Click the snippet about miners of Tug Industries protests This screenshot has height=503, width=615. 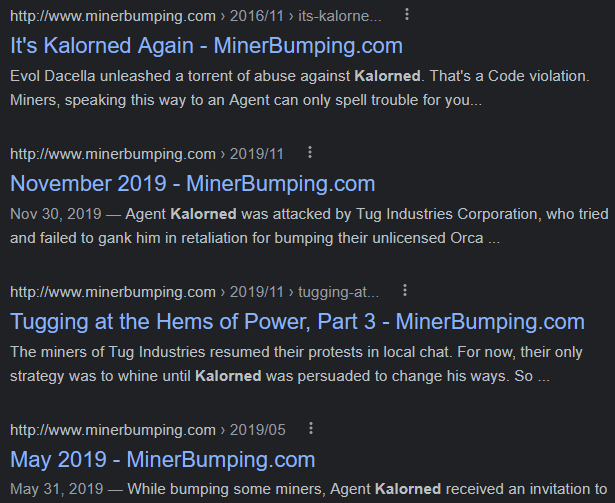tap(296, 364)
